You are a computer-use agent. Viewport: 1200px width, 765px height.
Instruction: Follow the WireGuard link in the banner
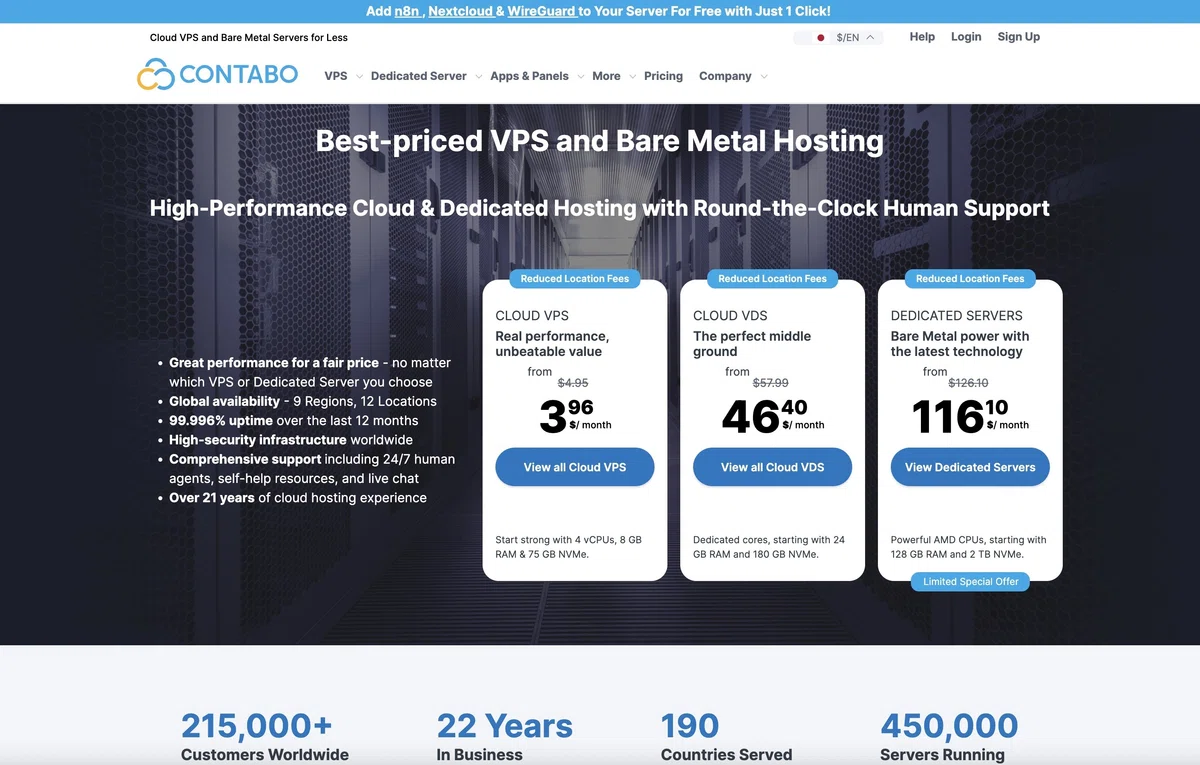(x=542, y=11)
